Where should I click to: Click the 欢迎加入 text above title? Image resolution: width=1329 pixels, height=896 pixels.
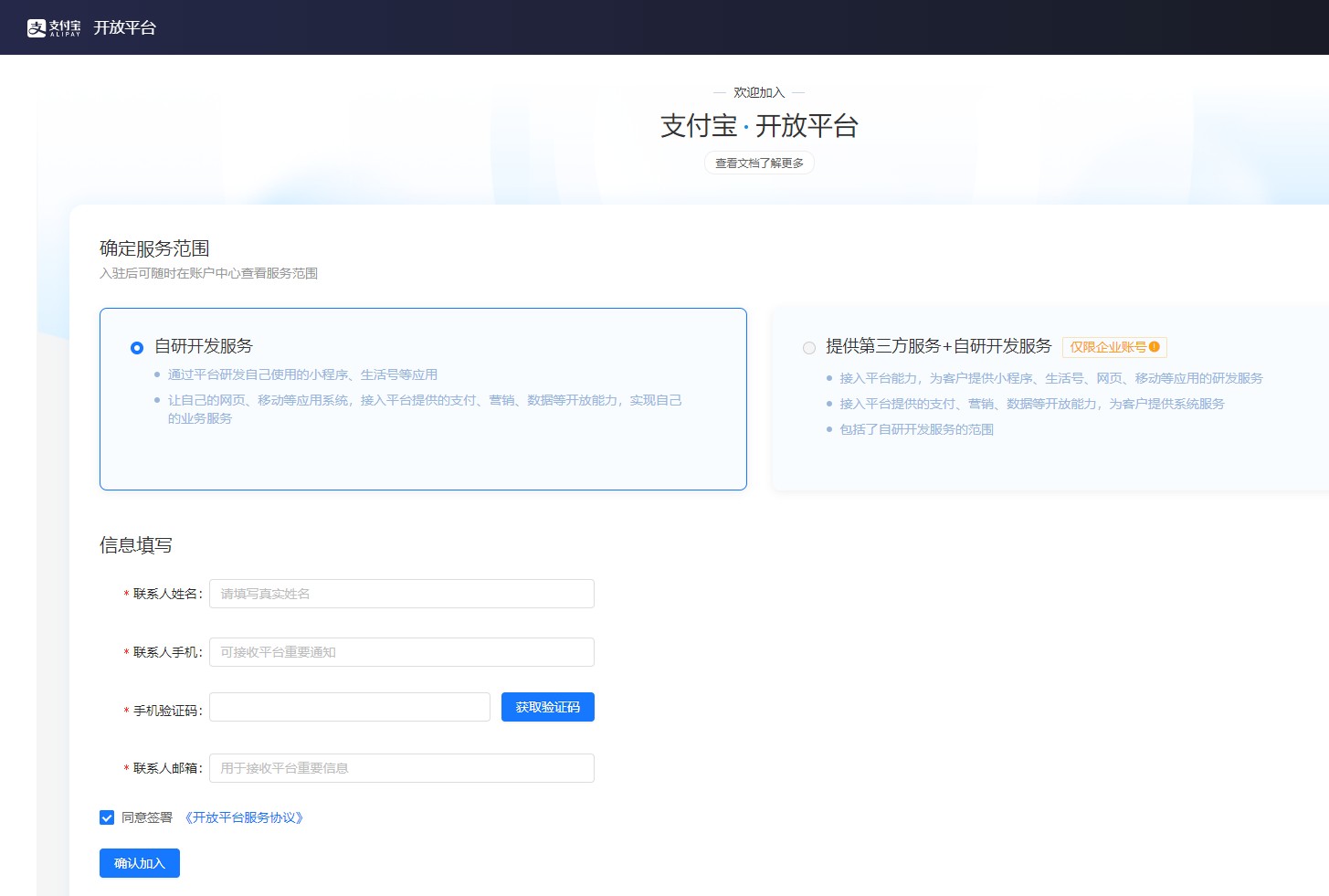click(x=759, y=92)
